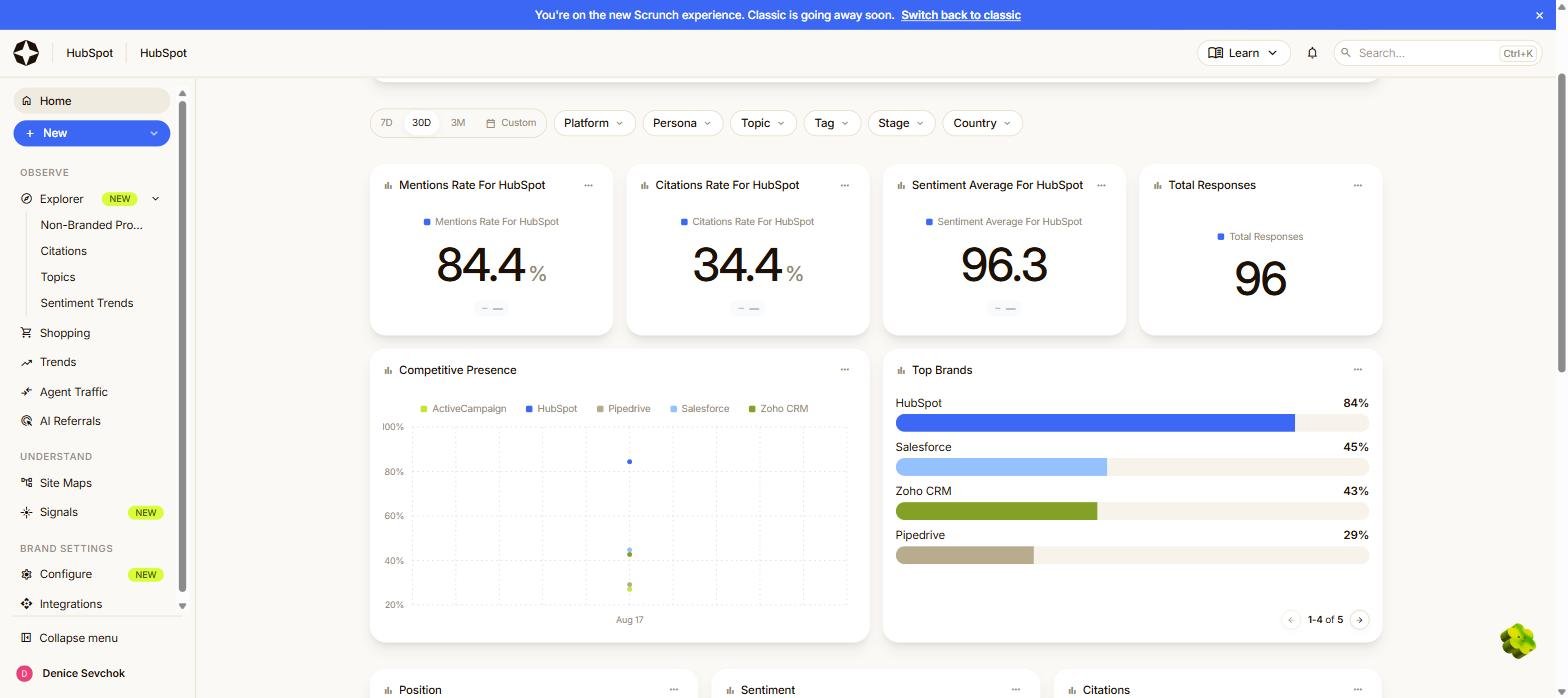
Task: Click the Trends arrow icon
Action: tap(26, 362)
